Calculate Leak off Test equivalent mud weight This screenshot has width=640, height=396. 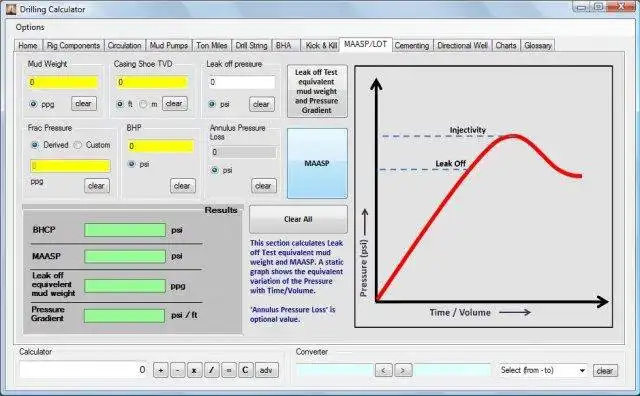317,91
